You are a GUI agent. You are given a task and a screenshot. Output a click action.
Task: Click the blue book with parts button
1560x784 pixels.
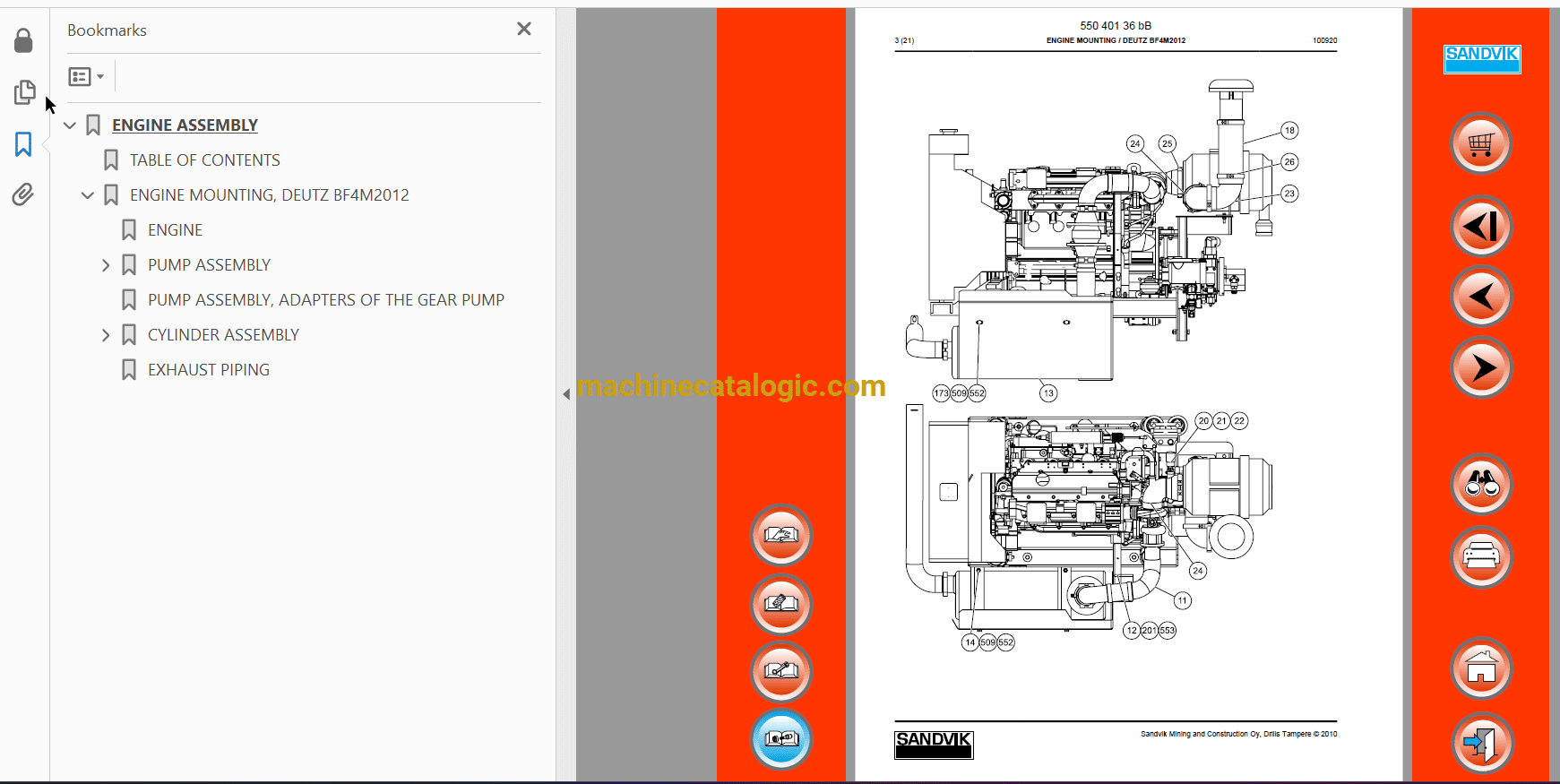coord(781,740)
